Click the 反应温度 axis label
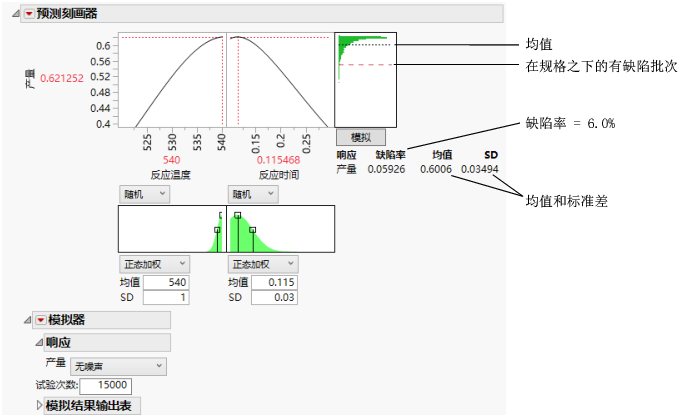 (170, 175)
